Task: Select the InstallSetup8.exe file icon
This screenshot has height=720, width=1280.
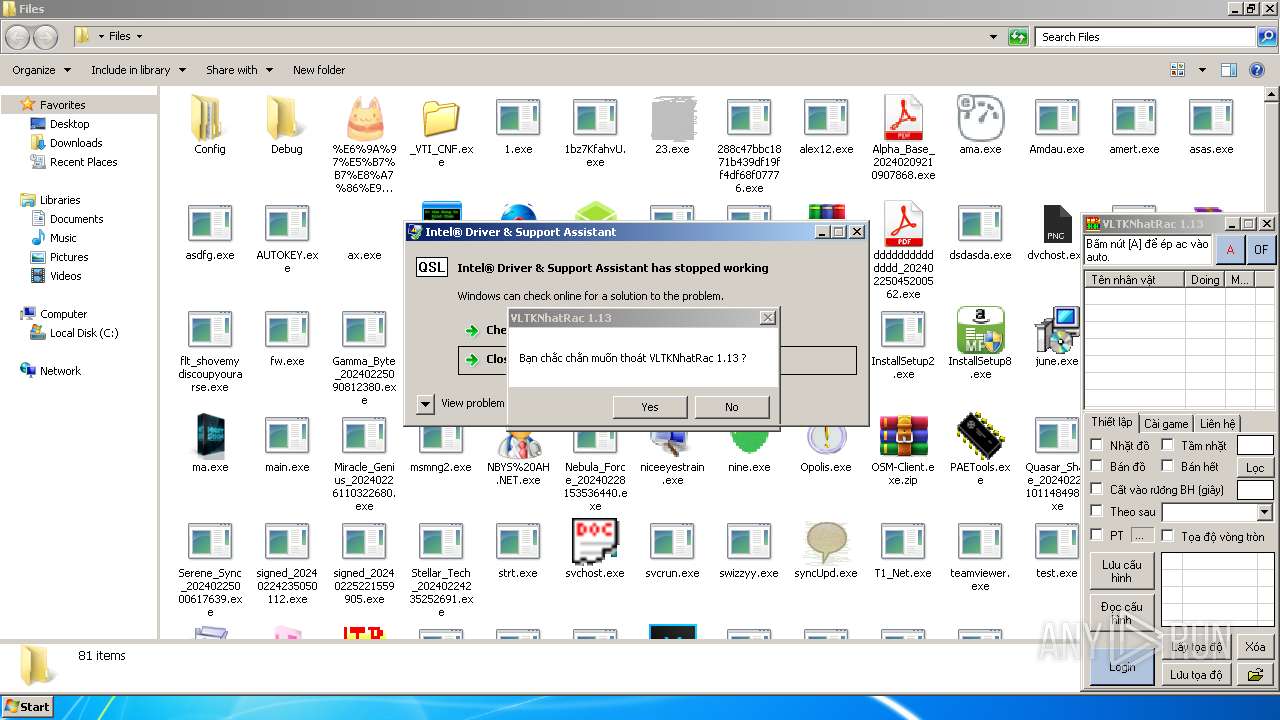Action: pos(980,330)
